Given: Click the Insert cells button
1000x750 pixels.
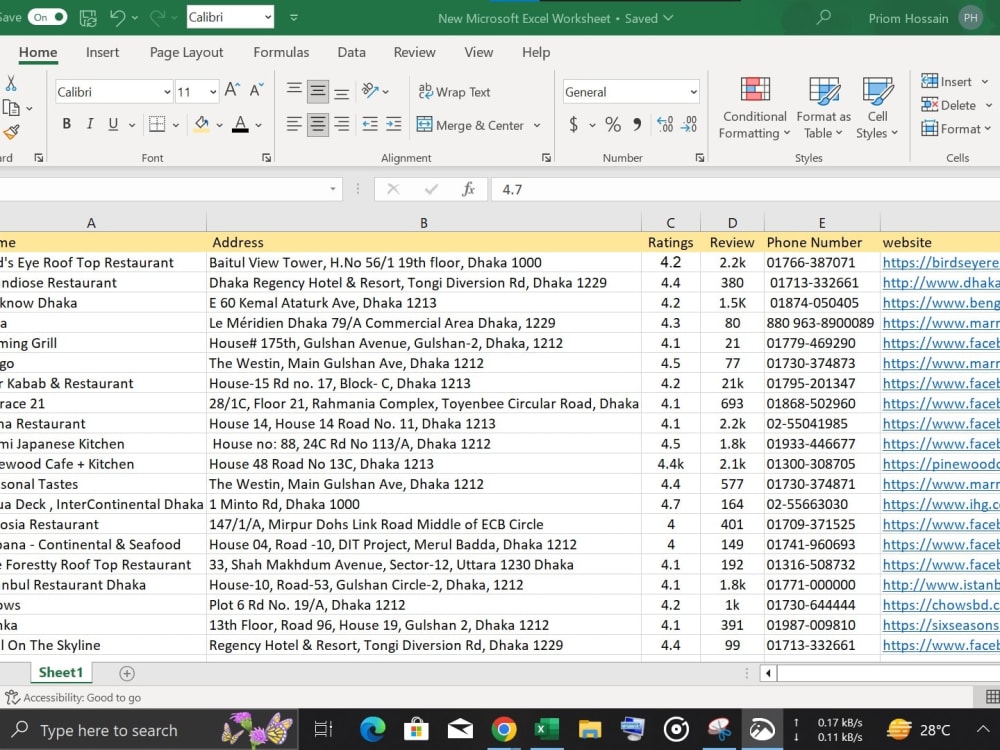Looking at the screenshot, I should click(x=948, y=81).
